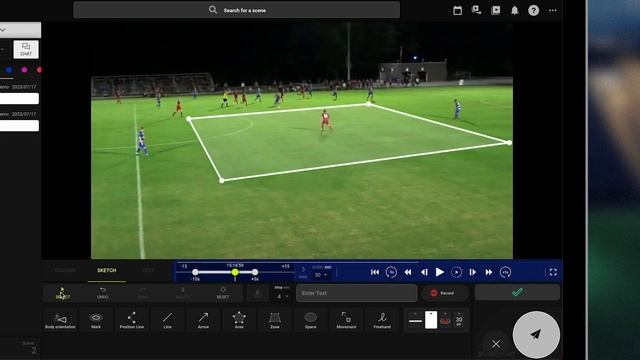Jump back five seconds

pos(391,272)
